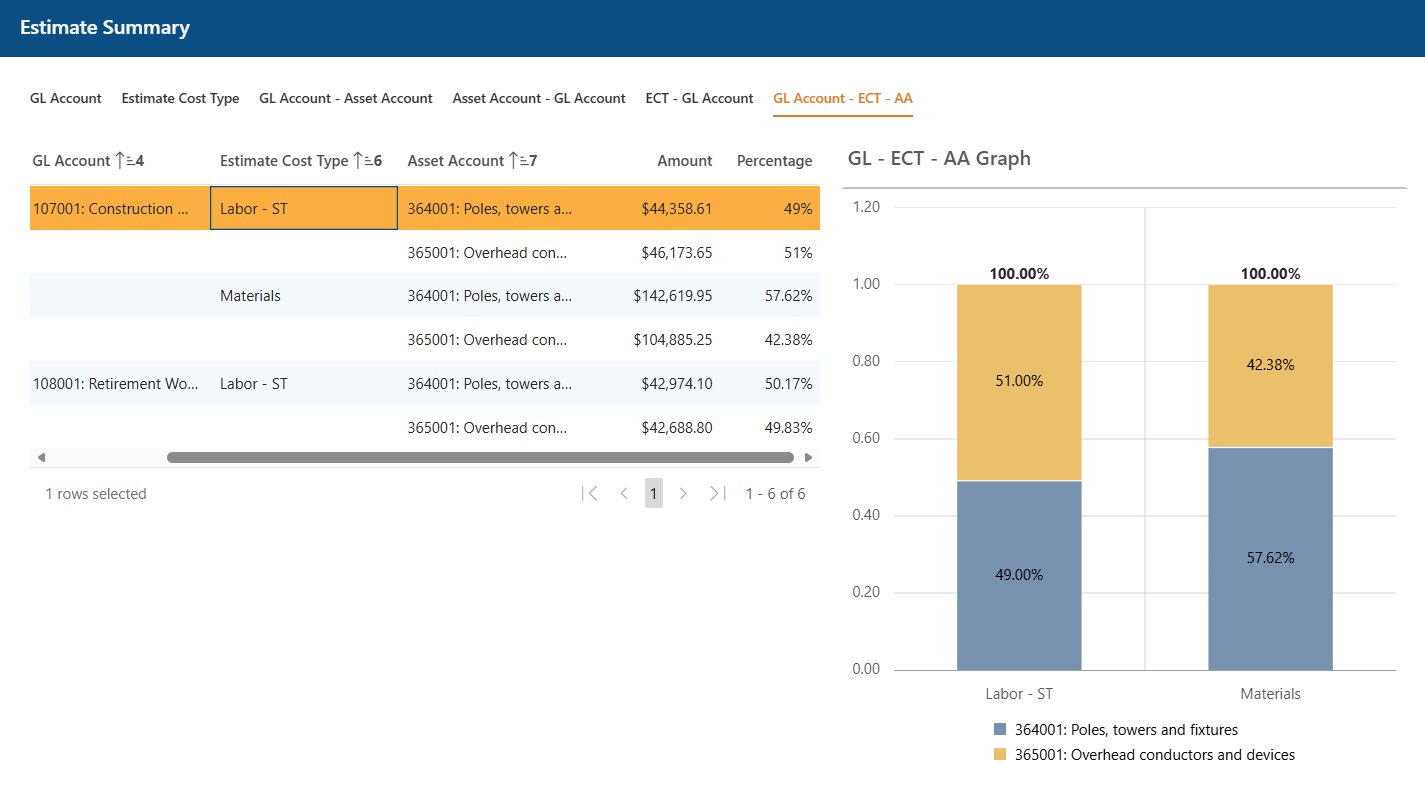Toggle legend 365001: Overhead conductors and devices

pos(1144,755)
